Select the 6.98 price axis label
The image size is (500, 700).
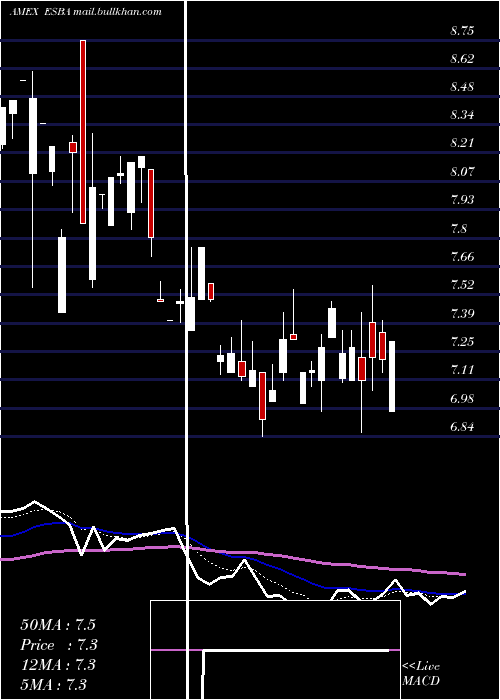[x=462, y=399]
